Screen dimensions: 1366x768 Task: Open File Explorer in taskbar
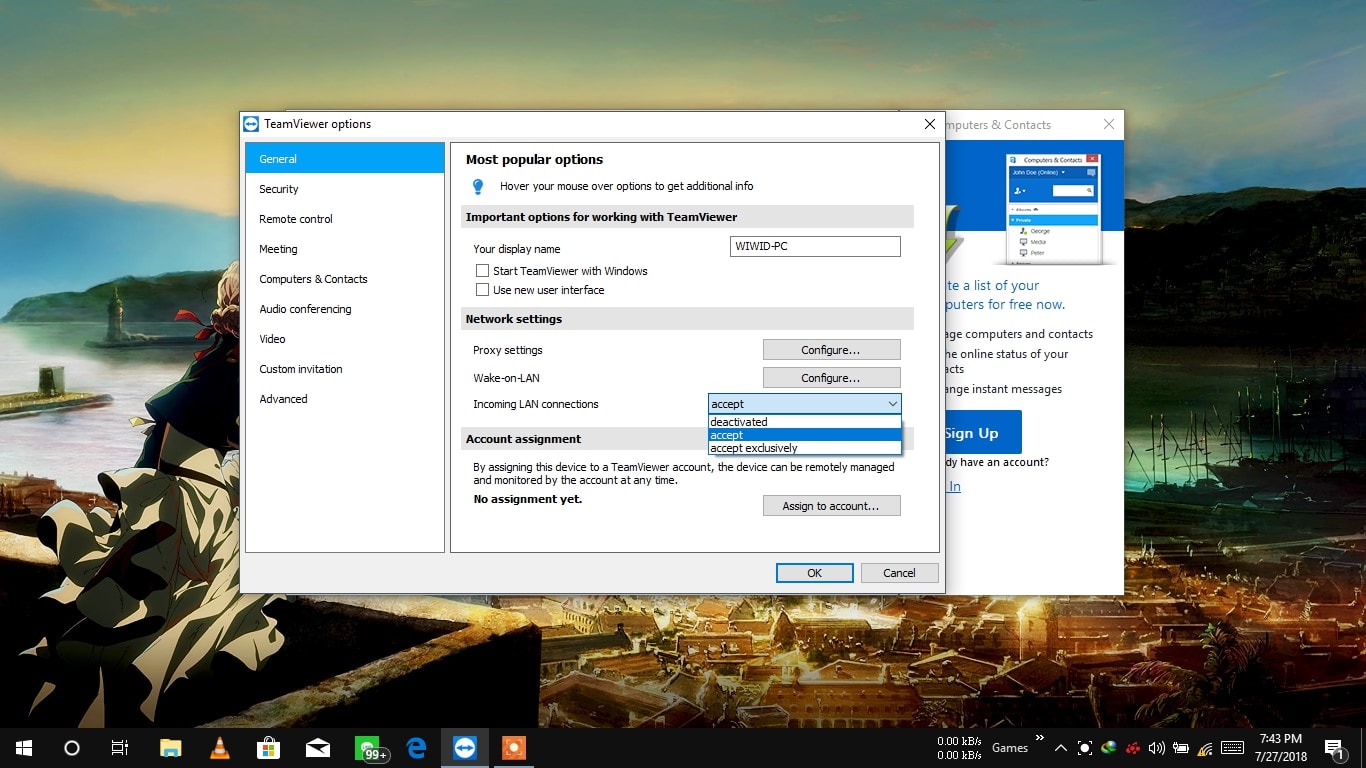pos(171,748)
